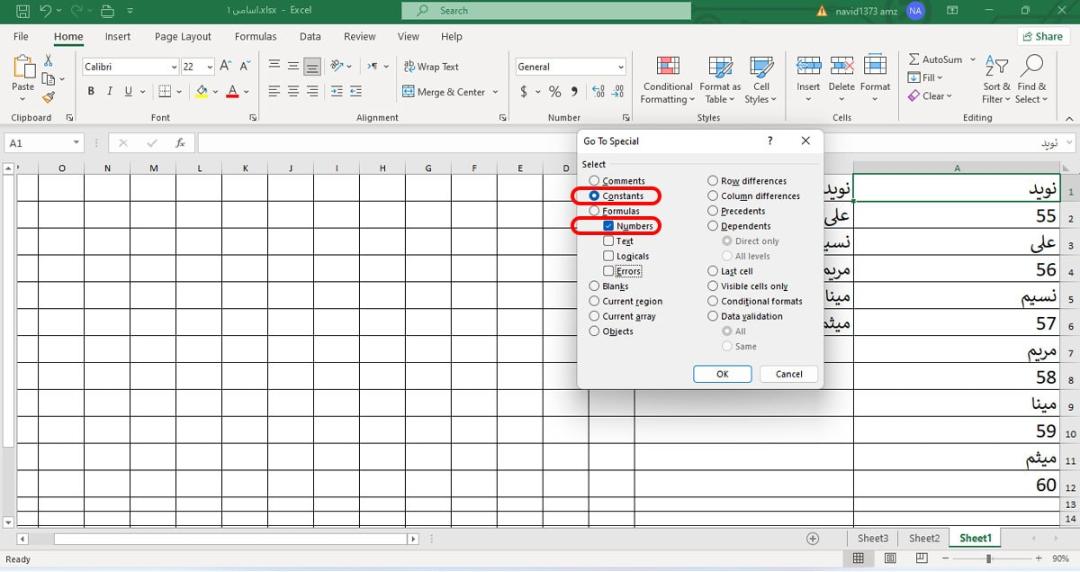This screenshot has height=572, width=1080.
Task: Expand the Clear dropdown
Action: tap(948, 96)
